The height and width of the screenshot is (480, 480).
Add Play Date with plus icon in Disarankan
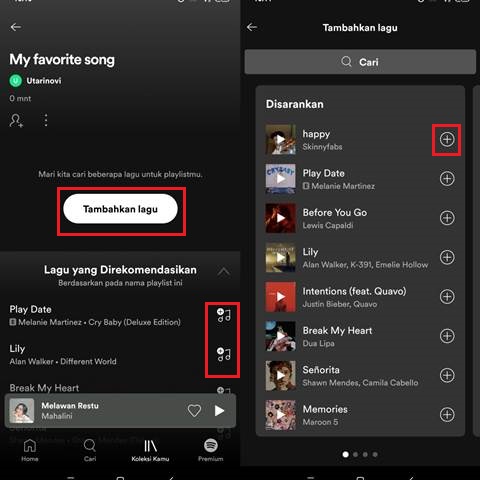(447, 179)
